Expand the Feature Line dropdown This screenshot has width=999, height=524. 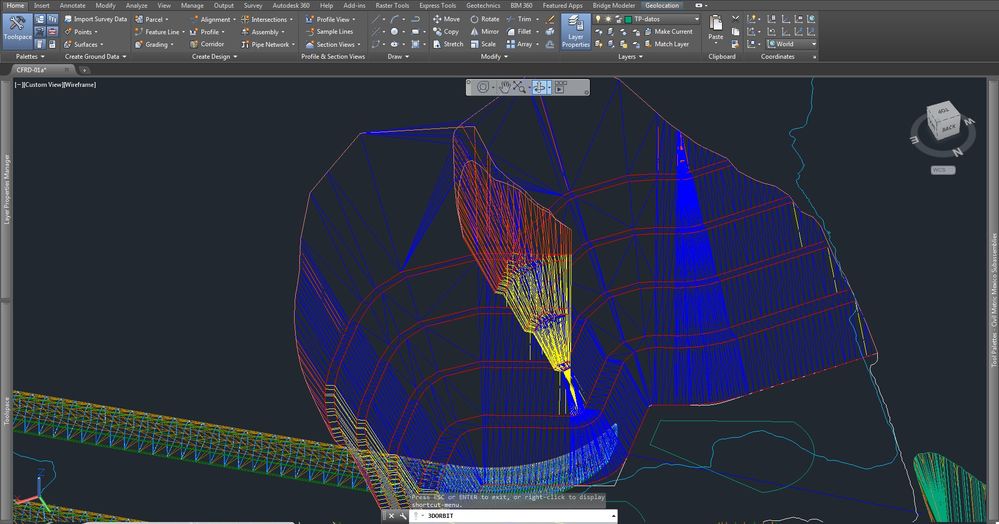click(159, 32)
